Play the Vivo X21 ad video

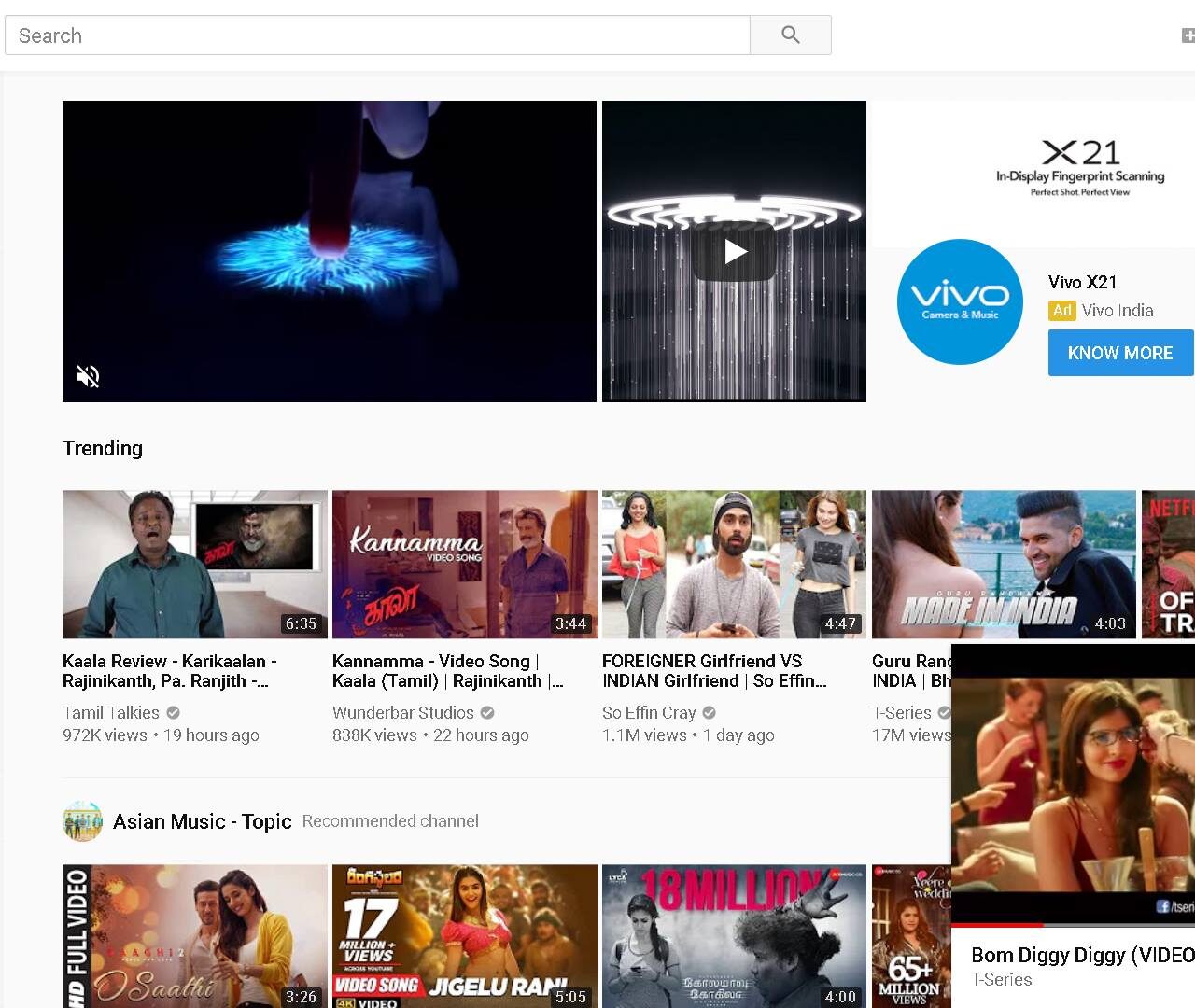735,251
